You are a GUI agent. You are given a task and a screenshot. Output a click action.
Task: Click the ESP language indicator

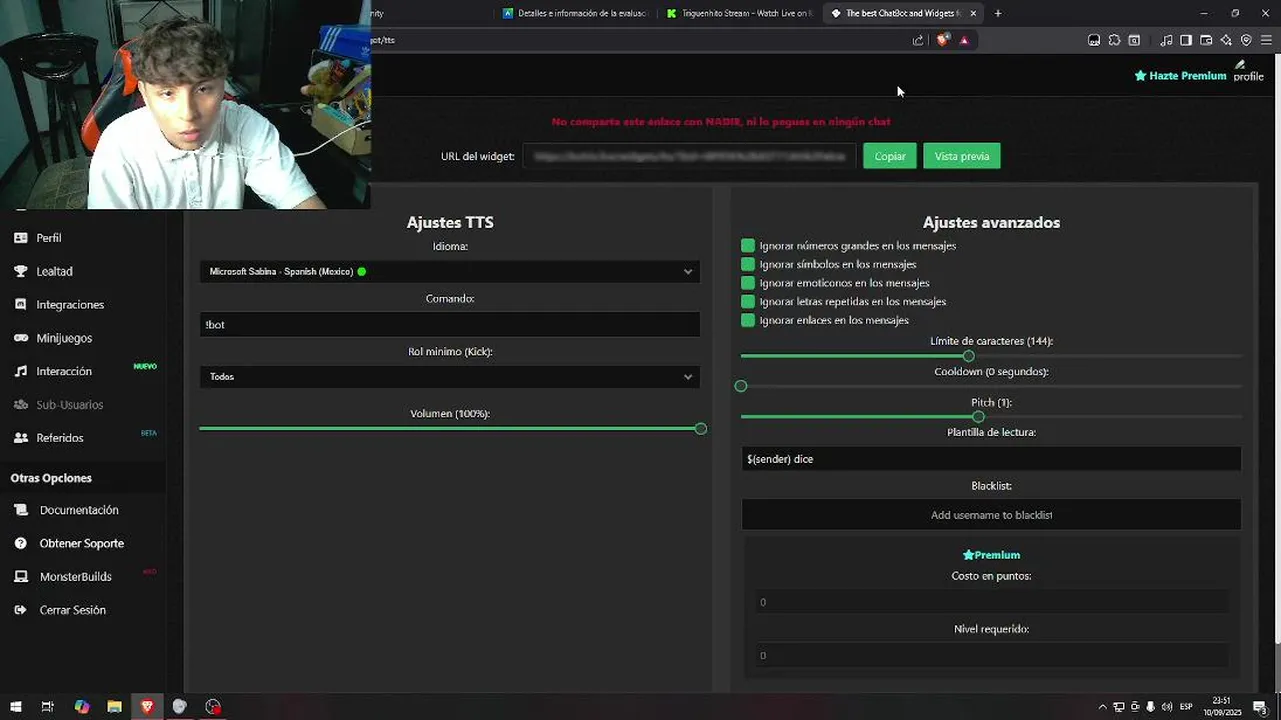pyautogui.click(x=1186, y=707)
